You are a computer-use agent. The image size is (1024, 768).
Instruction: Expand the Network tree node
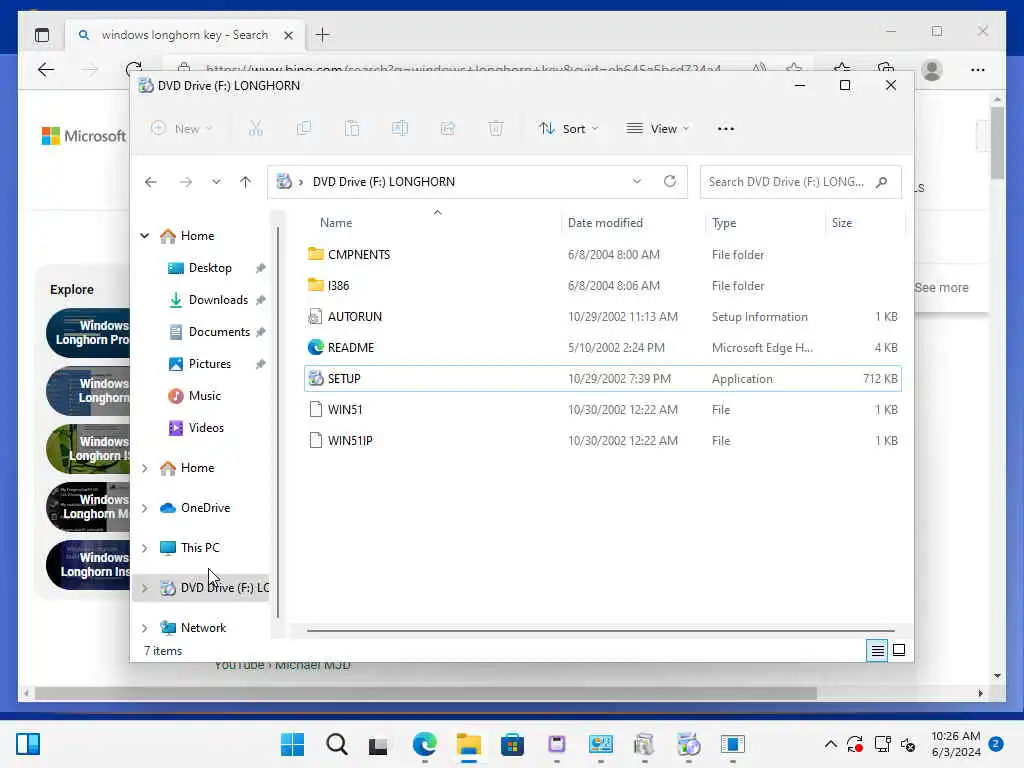145,628
